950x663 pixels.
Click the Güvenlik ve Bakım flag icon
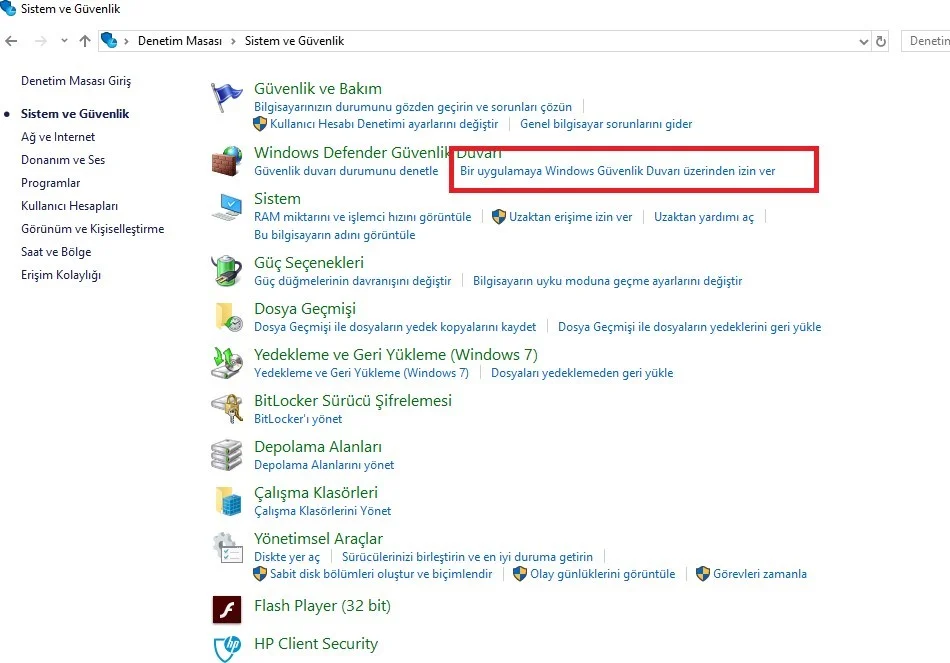227,98
